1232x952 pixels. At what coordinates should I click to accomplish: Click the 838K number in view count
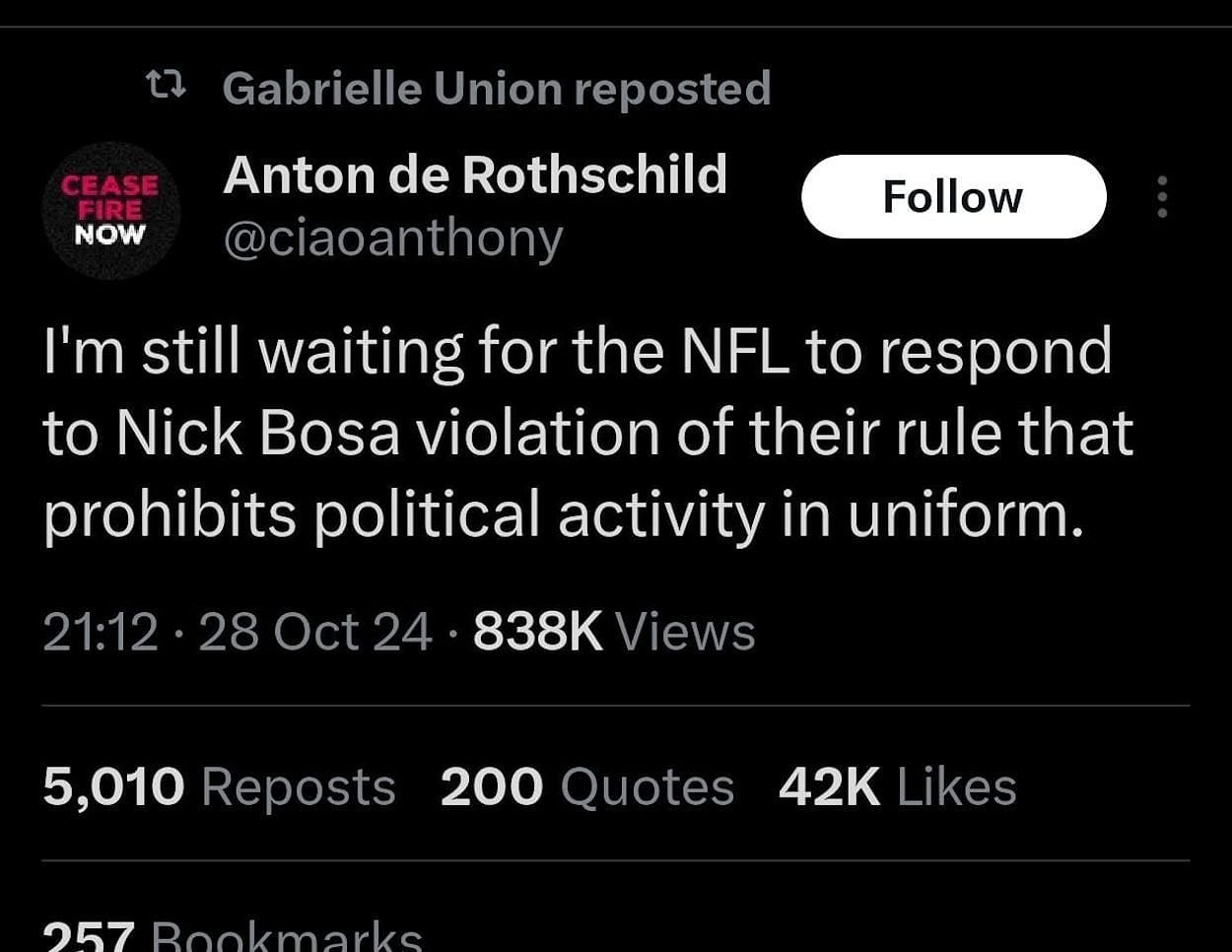click(x=537, y=632)
